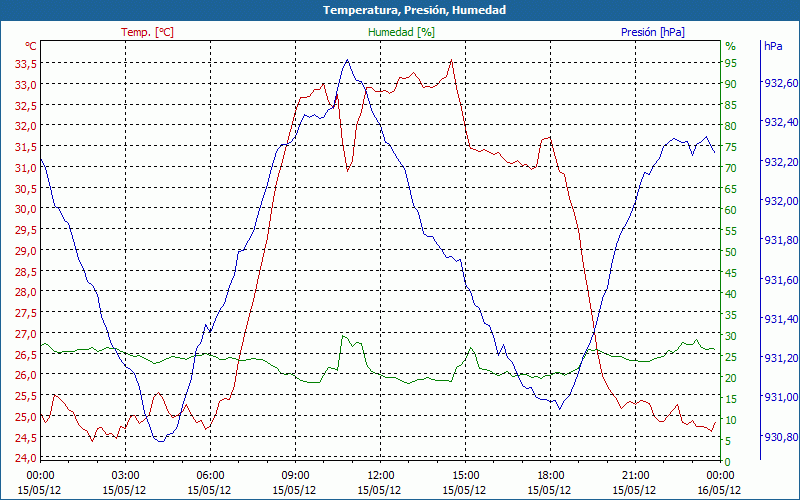Click the '21:00' time axis label

pos(635,476)
